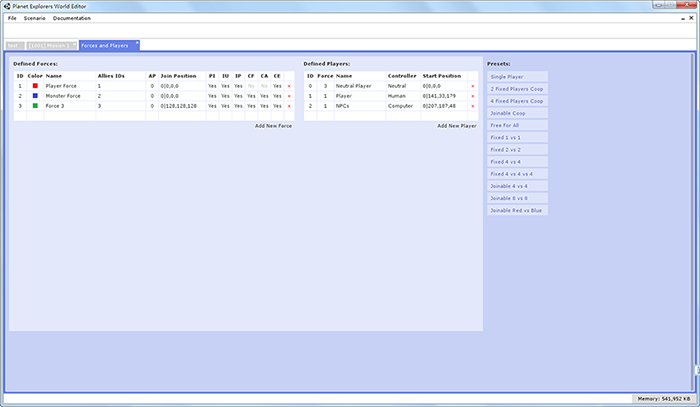Toggle CE value for Player Force
700x407 pixels.
point(277,86)
